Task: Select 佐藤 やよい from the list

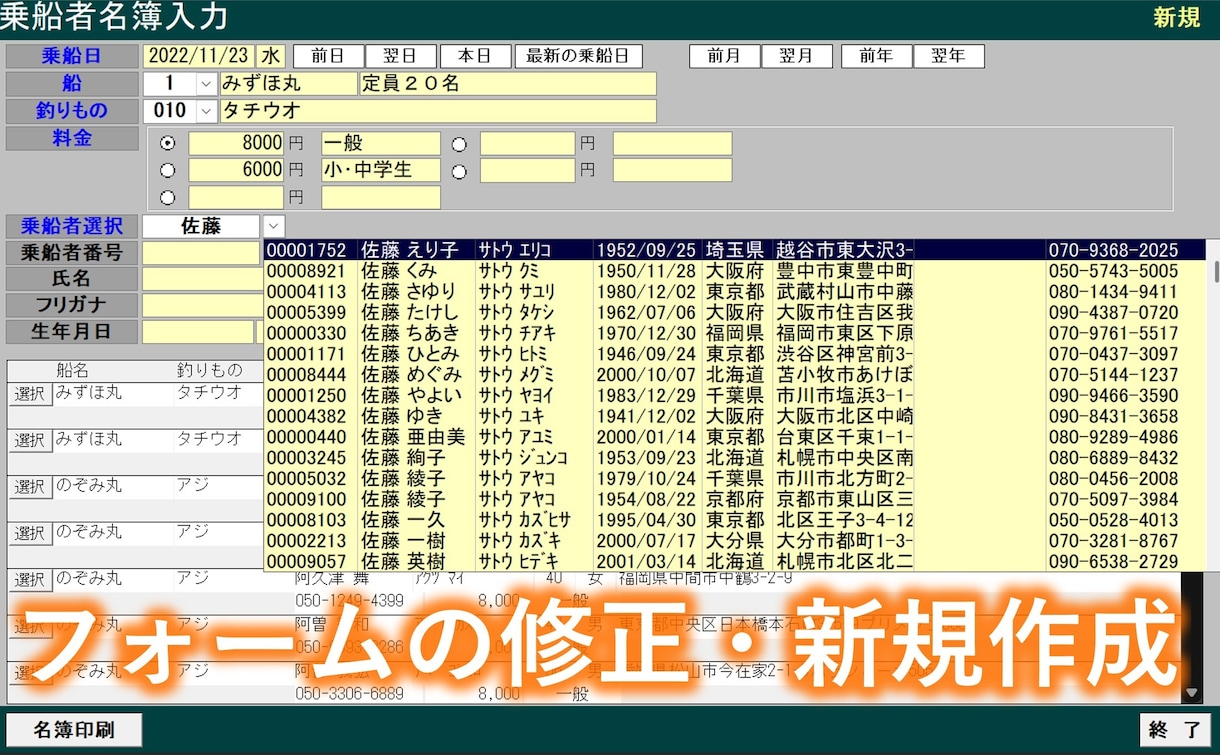Action: (x=735, y=396)
